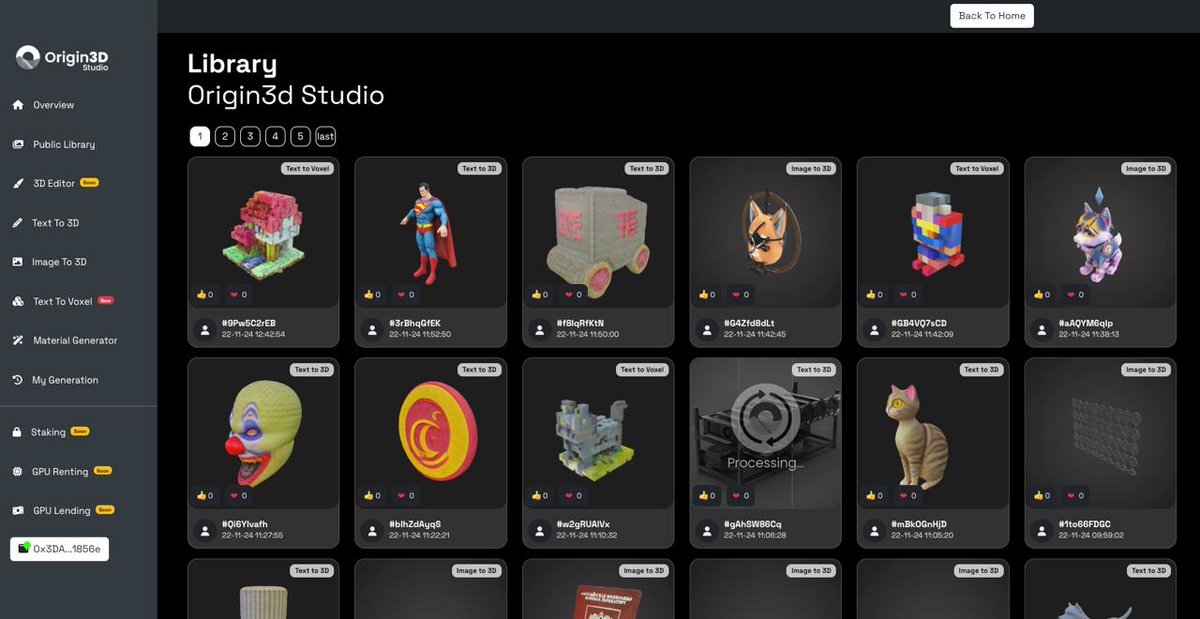Heart the truck model #f8IqRfKtN

click(x=573, y=295)
